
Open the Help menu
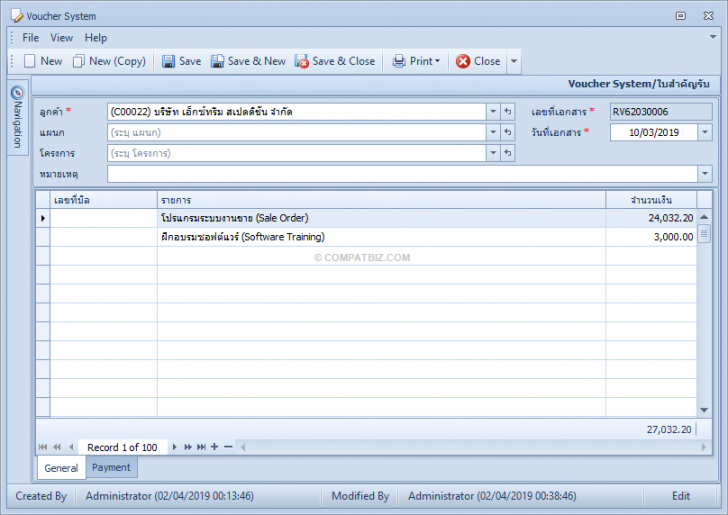click(x=96, y=38)
